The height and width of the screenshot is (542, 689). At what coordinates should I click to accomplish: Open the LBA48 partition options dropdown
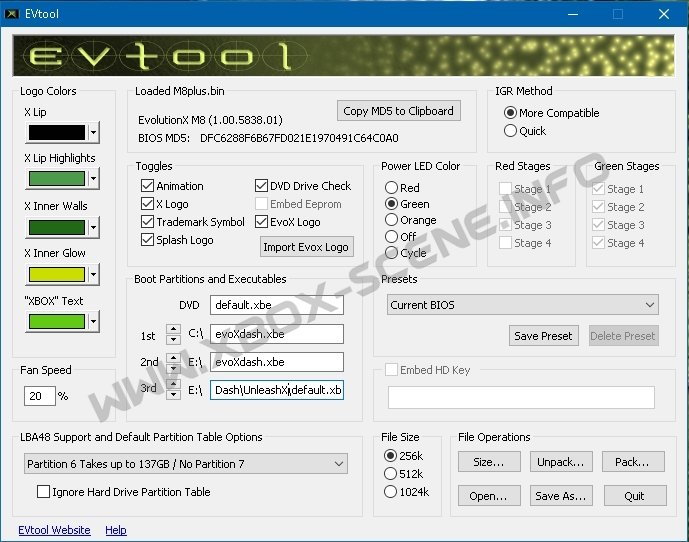pyautogui.click(x=186, y=464)
